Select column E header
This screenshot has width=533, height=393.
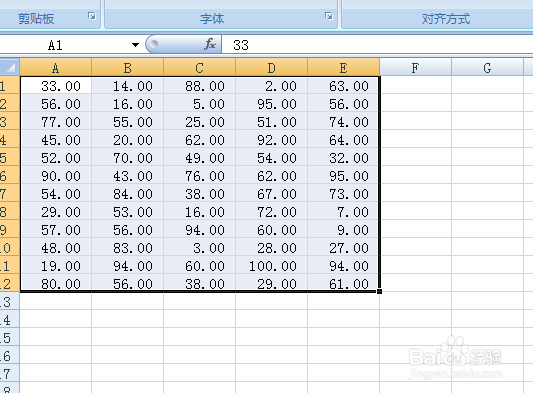[x=344, y=67]
